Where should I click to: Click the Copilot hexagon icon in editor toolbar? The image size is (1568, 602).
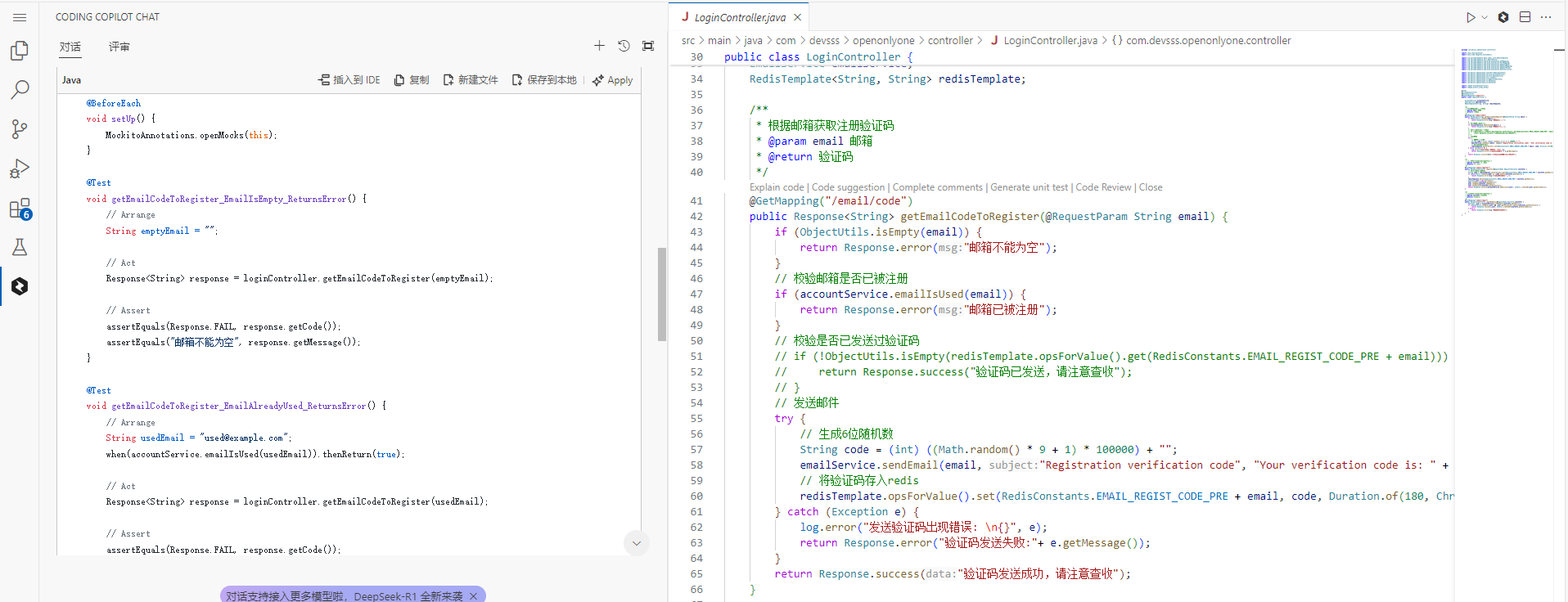[x=1503, y=17]
